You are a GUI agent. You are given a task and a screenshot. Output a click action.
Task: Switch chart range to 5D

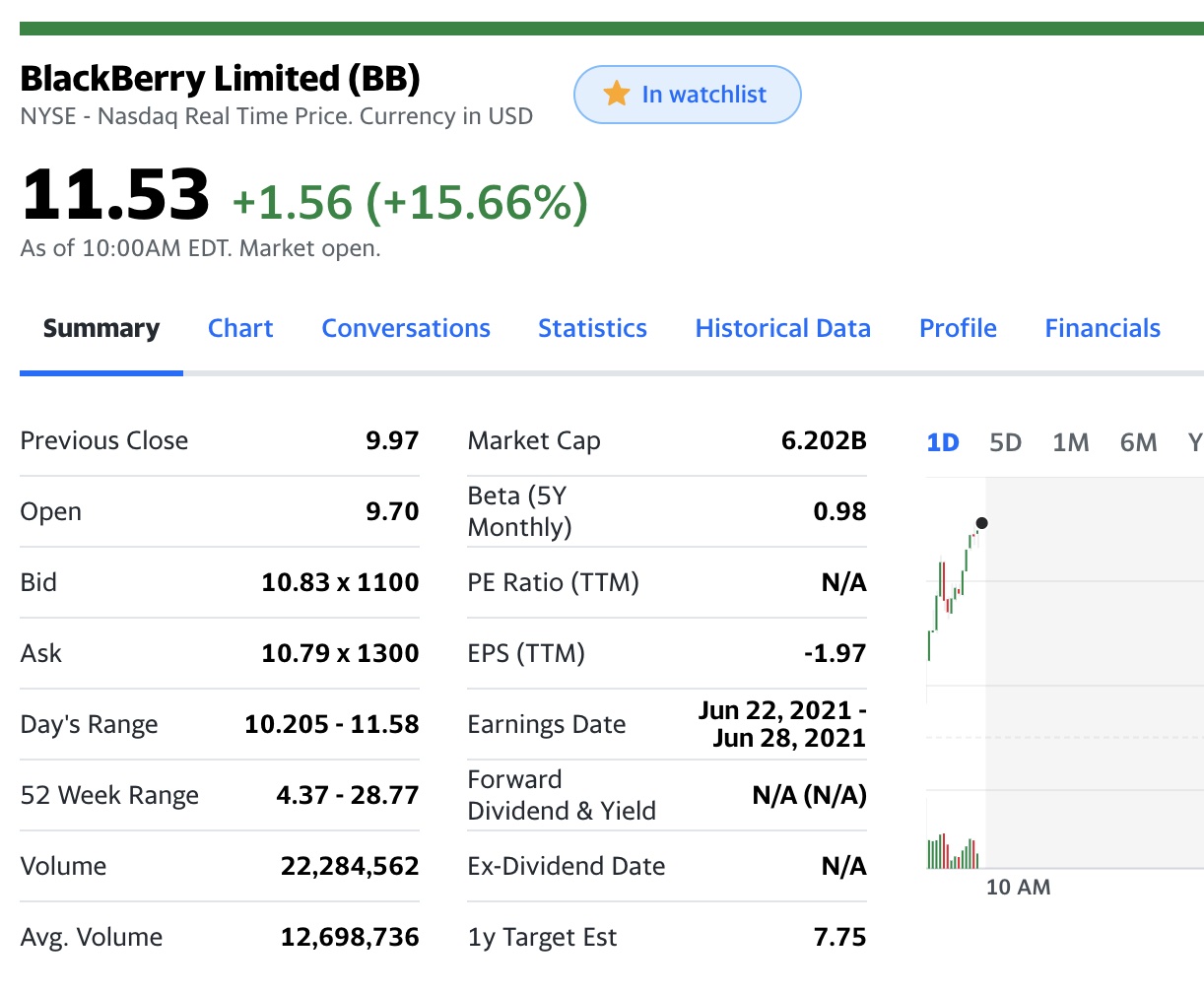(1005, 442)
